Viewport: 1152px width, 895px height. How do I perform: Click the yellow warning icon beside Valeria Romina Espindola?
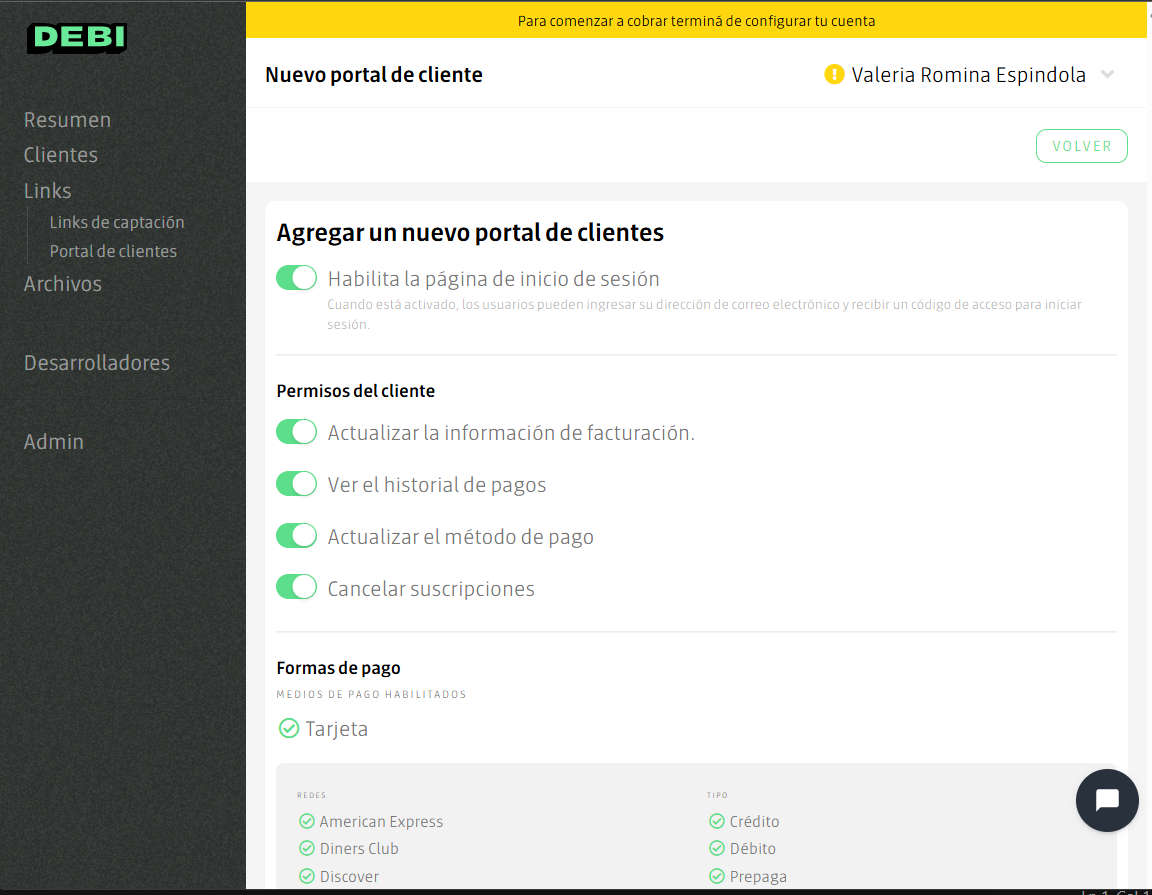click(x=834, y=74)
